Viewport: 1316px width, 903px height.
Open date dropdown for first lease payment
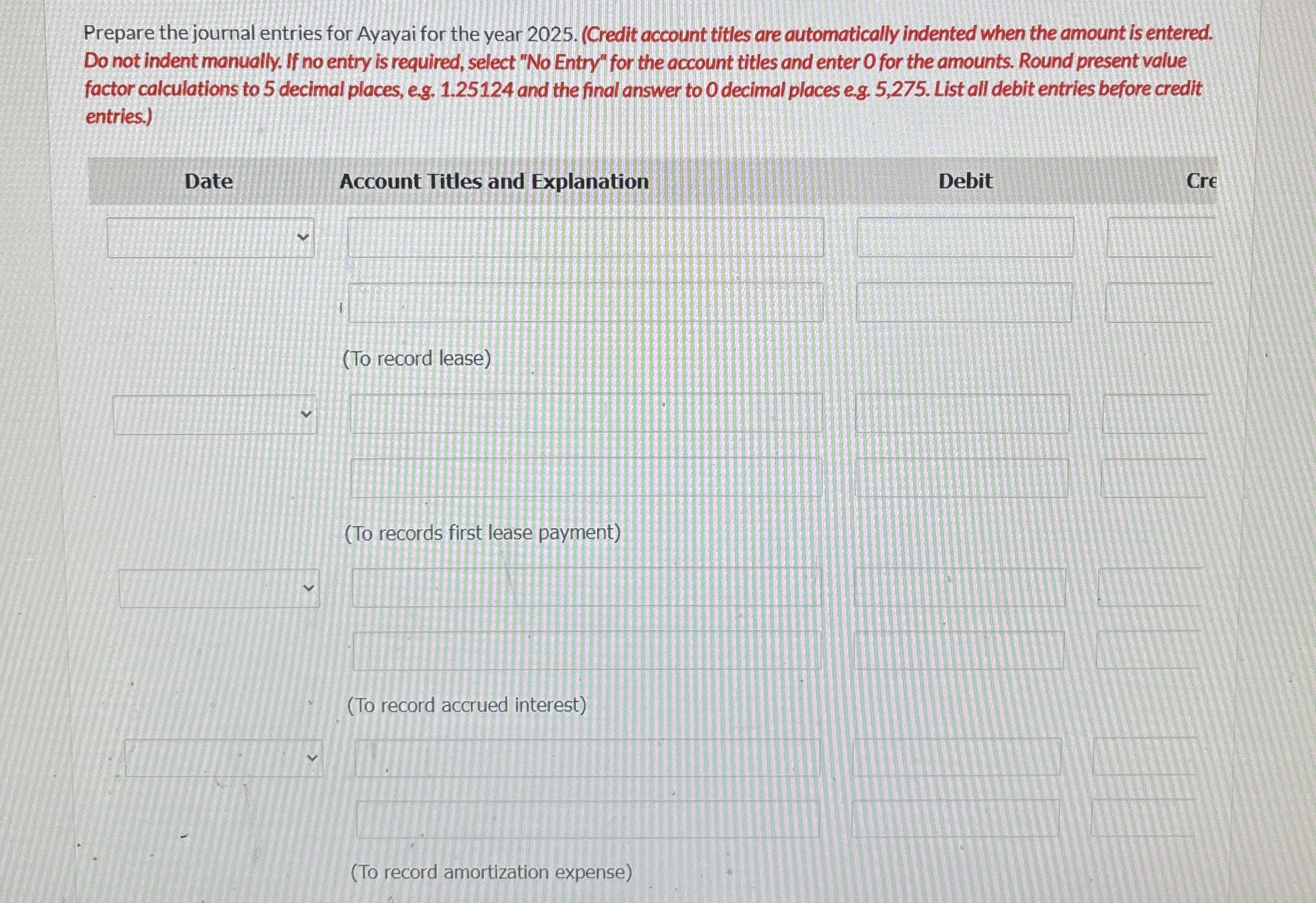tap(215, 414)
